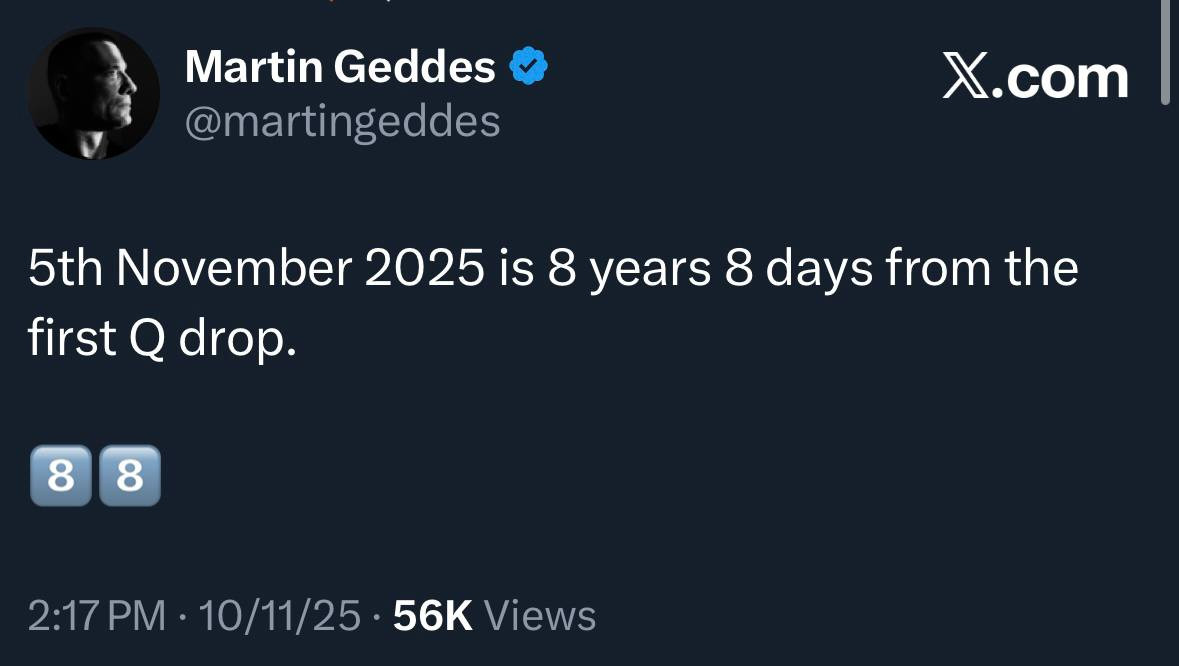Click "first Q drop." in the post

tap(162, 341)
